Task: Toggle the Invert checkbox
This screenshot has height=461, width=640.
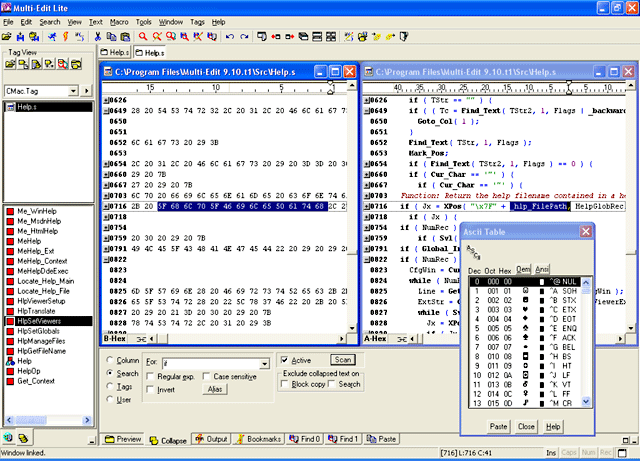Action: pos(150,390)
